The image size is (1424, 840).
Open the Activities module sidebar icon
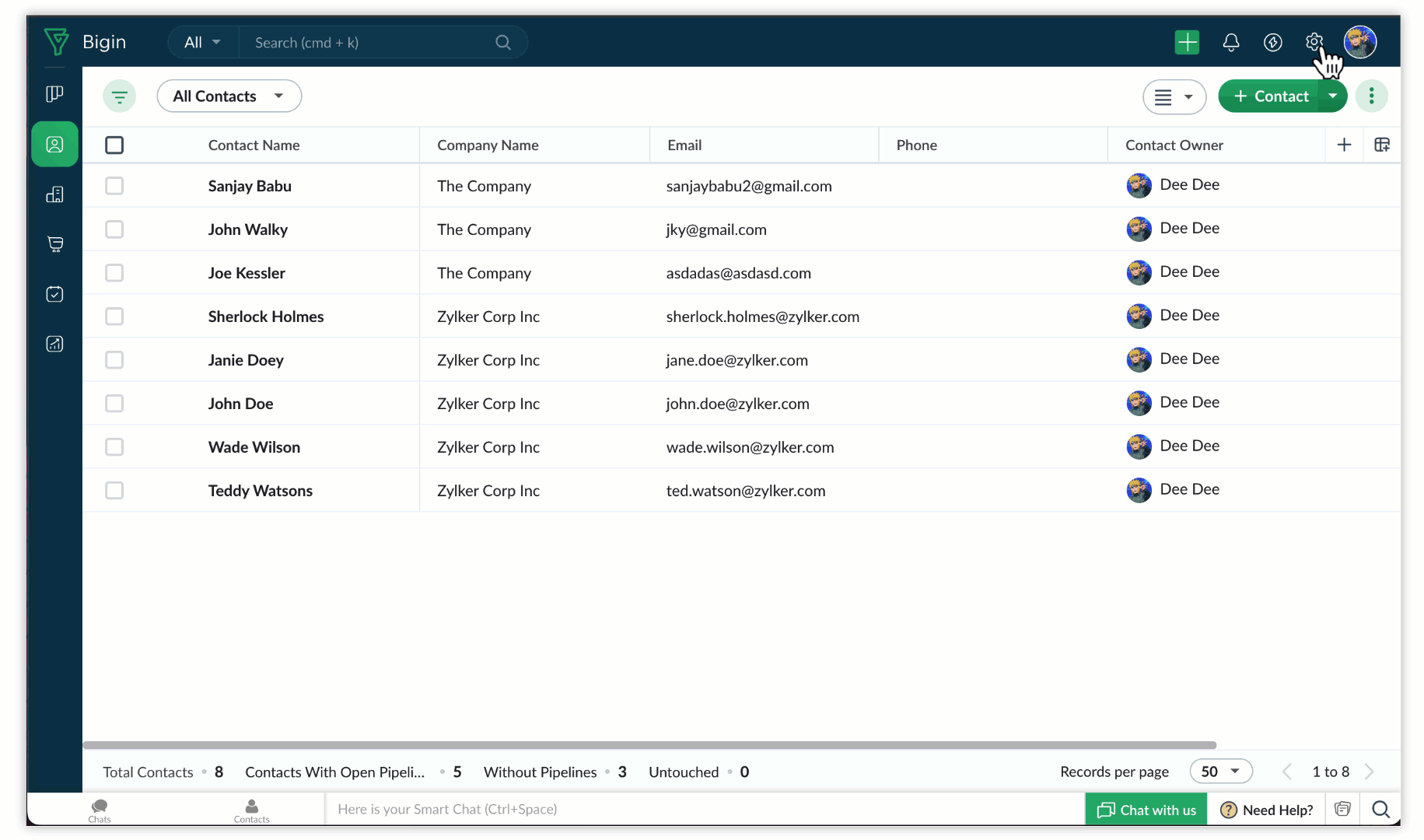pos(54,294)
